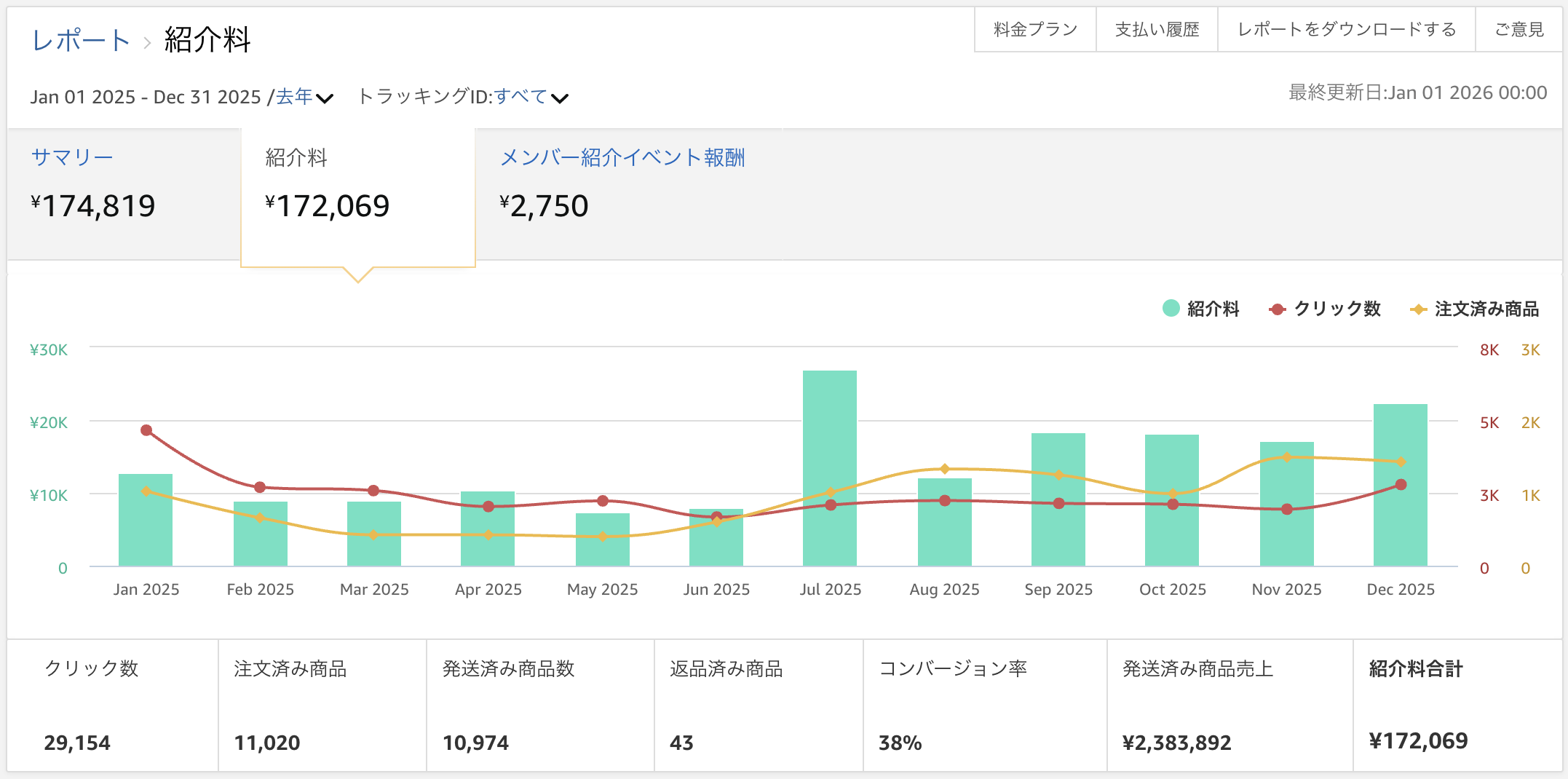Click the chevron arrow beside すべて
The image size is (1568, 779).
pyautogui.click(x=560, y=98)
